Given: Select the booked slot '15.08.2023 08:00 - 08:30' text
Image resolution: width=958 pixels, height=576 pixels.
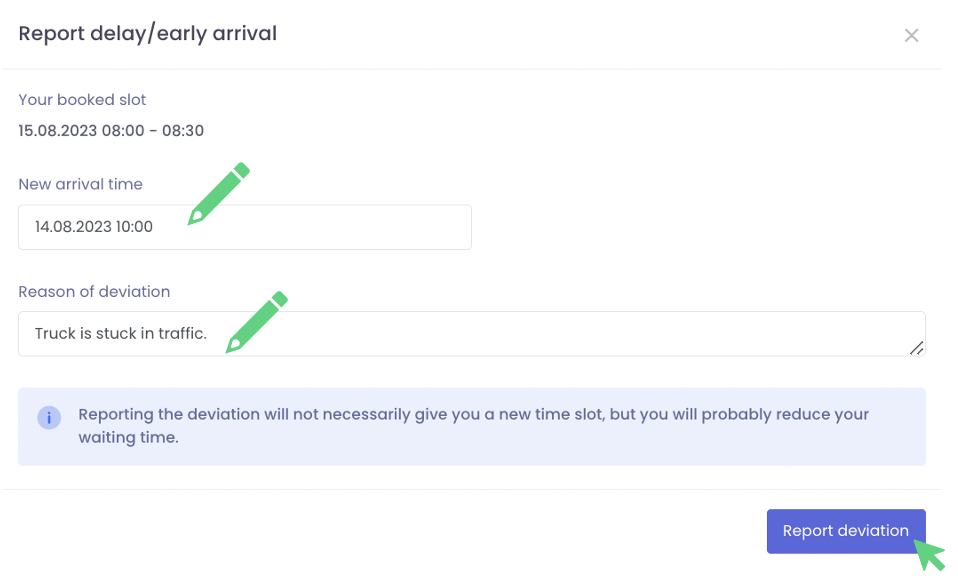Looking at the screenshot, I should (111, 131).
